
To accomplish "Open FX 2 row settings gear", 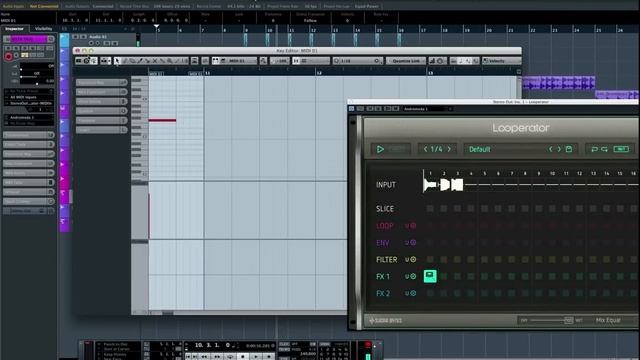I will (x=413, y=293).
